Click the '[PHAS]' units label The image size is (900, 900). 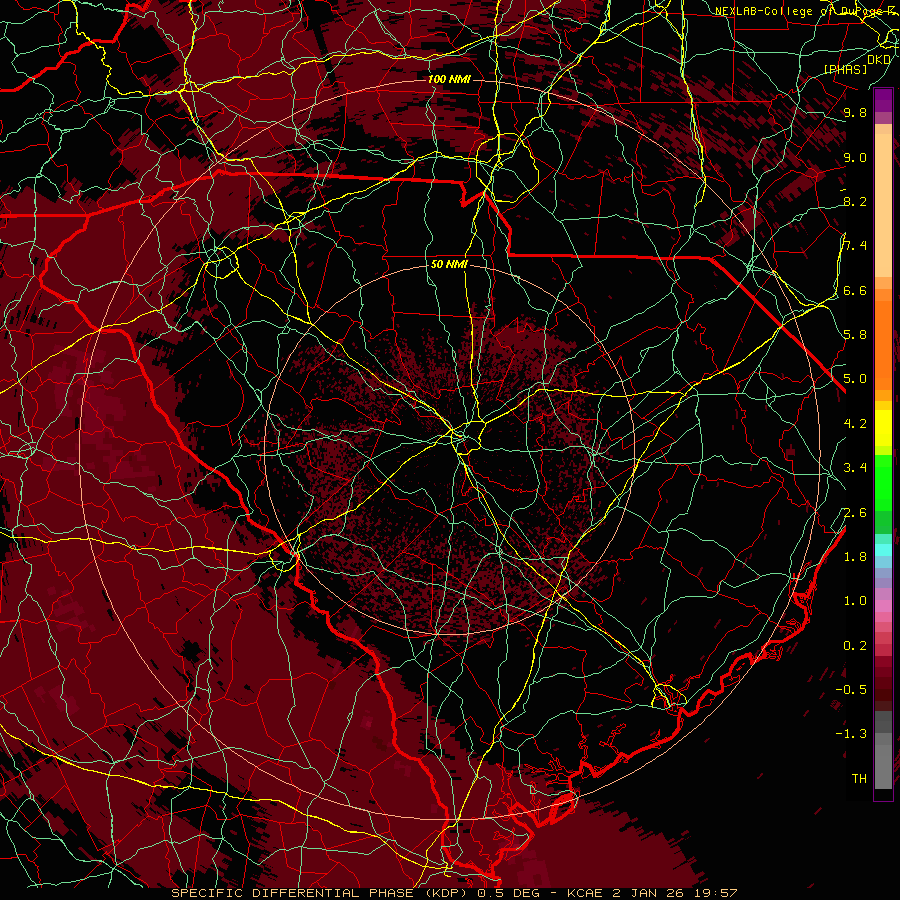[845, 69]
